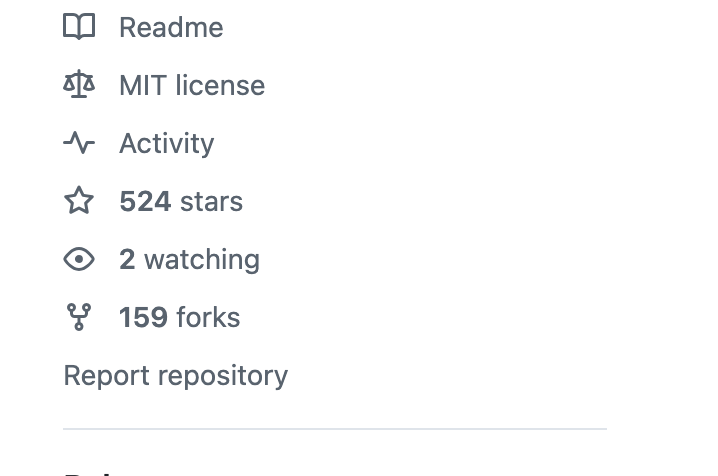Click the word stars after 524

tap(211, 201)
